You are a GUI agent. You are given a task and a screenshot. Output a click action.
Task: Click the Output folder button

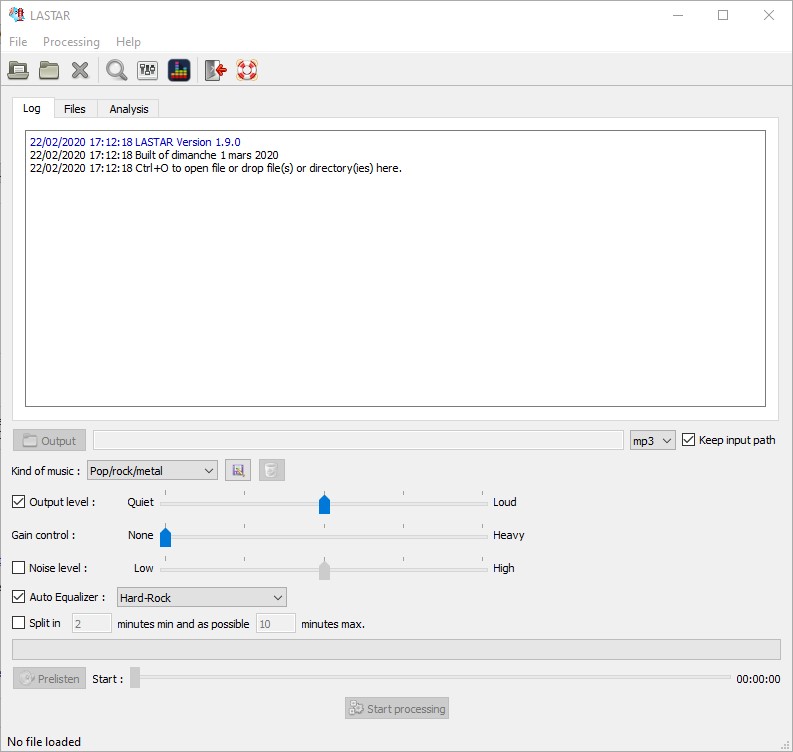(50, 440)
